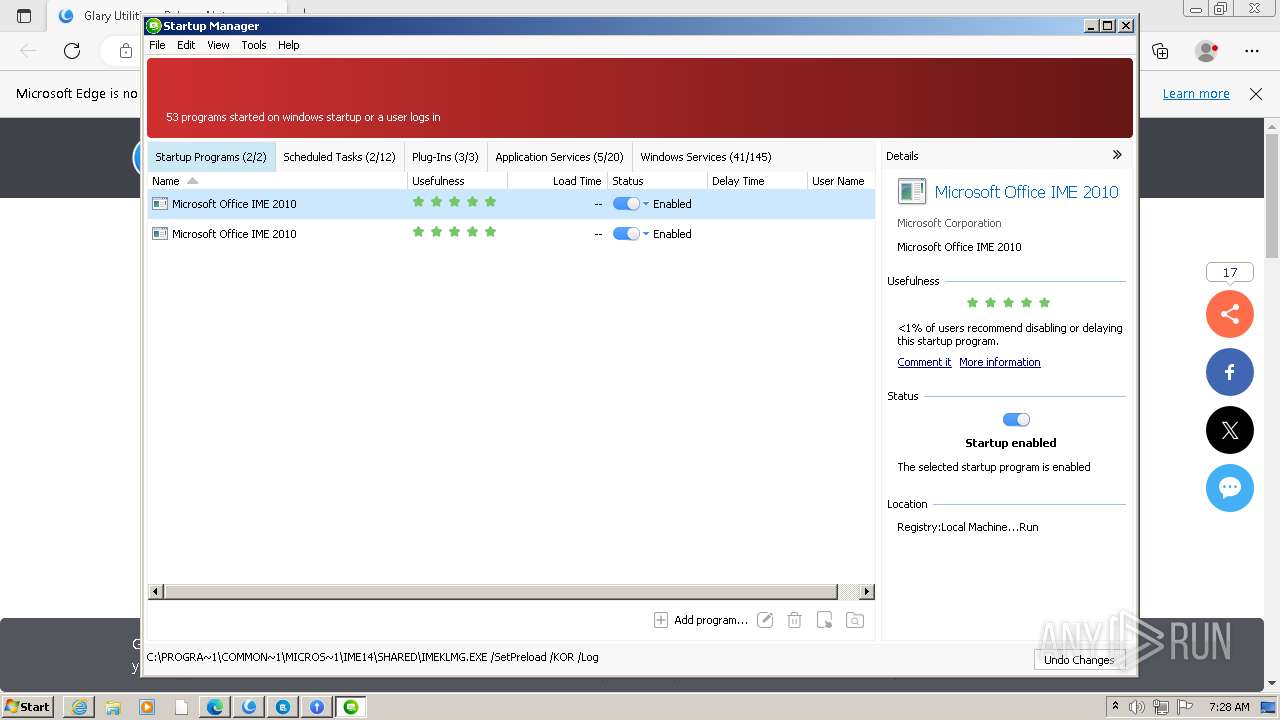Viewport: 1280px width, 720px height.
Task: Open Edge Collections icon
Action: [1160, 51]
